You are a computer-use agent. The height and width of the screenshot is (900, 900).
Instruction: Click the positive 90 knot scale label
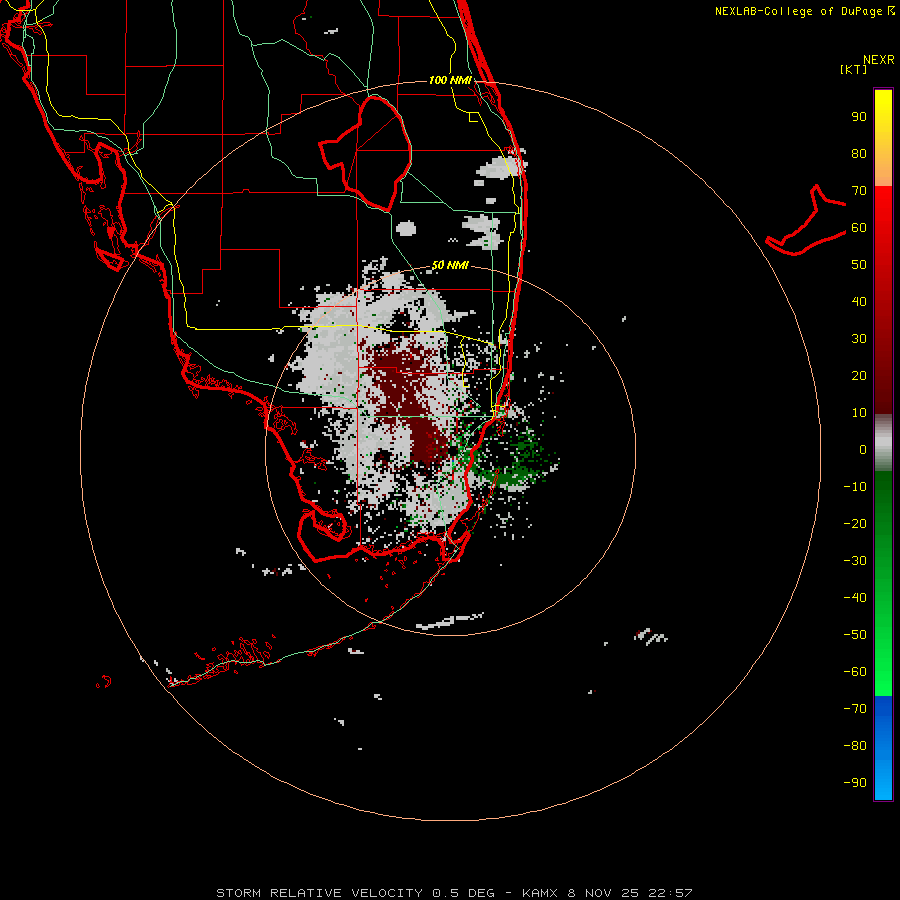click(859, 117)
